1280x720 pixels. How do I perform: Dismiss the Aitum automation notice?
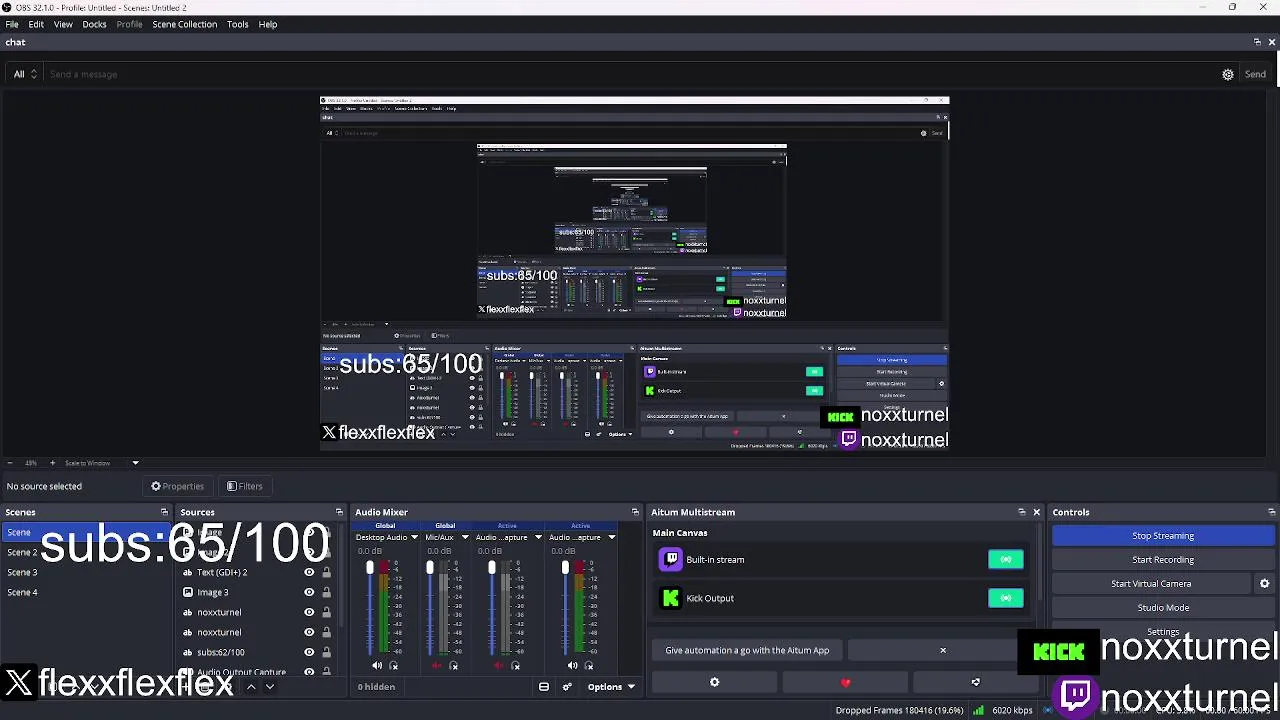click(x=942, y=650)
